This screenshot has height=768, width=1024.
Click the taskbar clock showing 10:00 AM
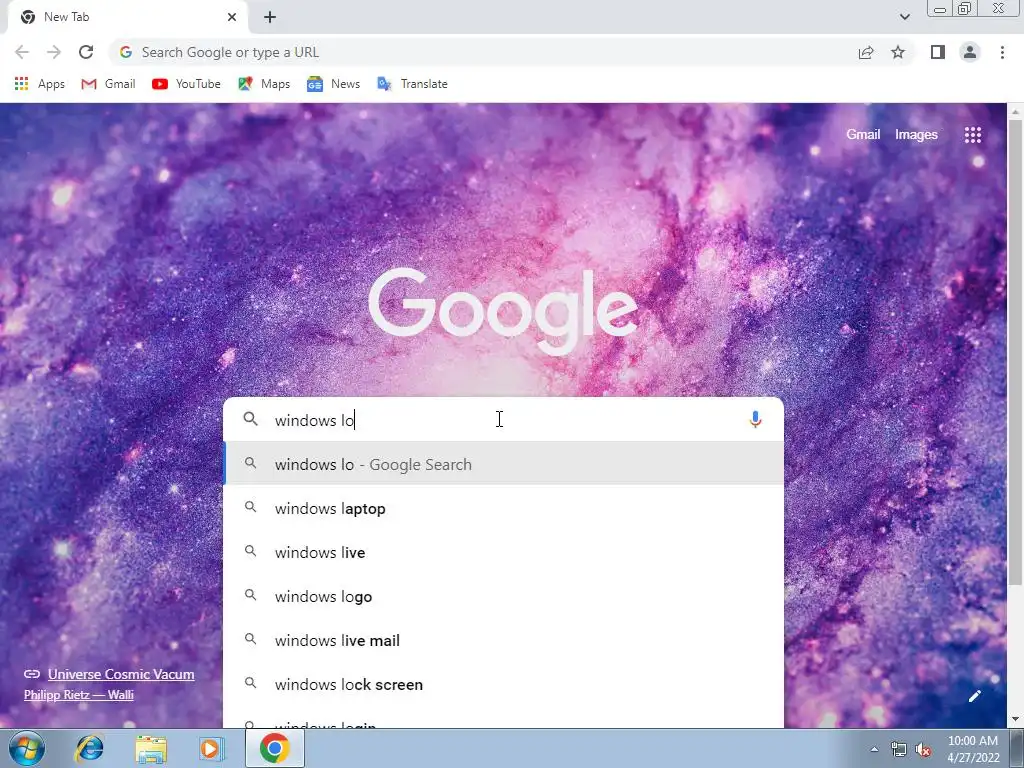coord(972,748)
